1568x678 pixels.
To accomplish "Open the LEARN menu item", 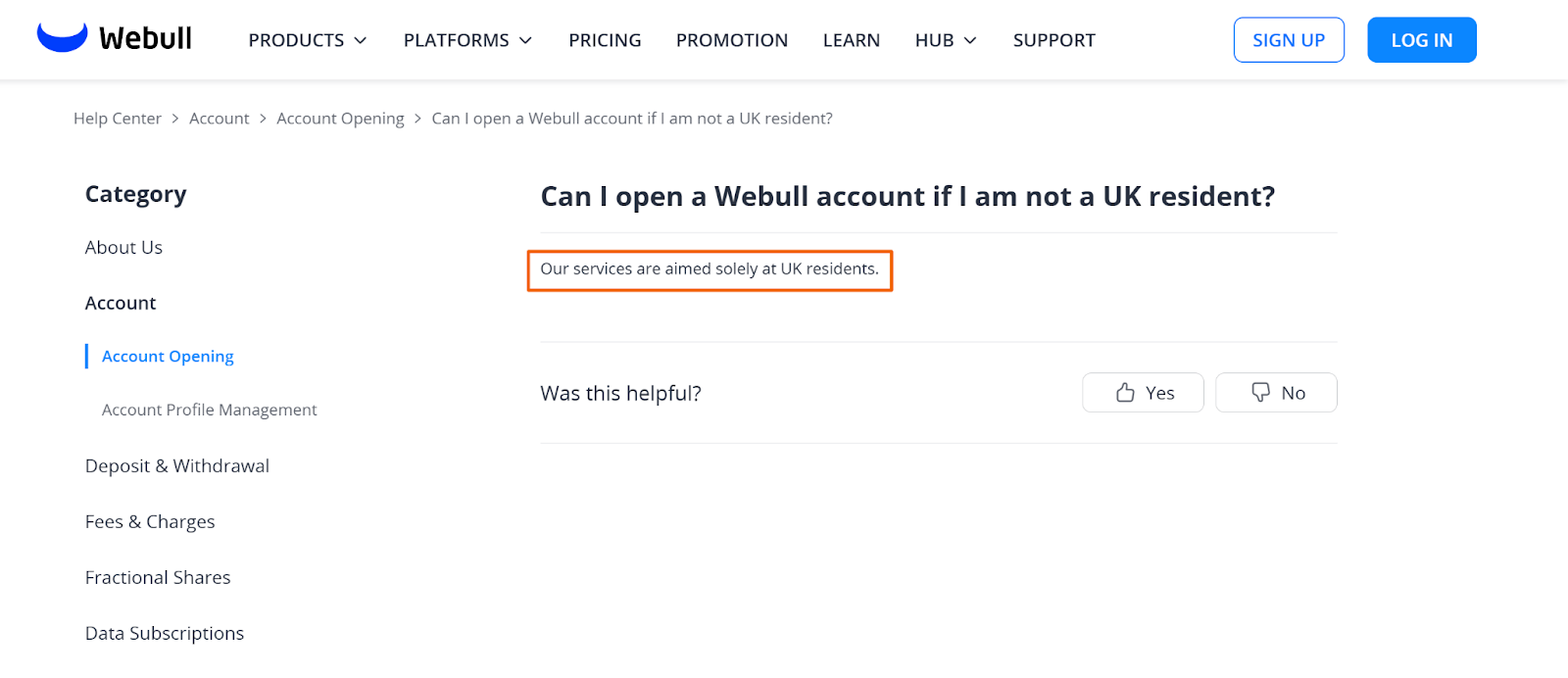I will [852, 40].
